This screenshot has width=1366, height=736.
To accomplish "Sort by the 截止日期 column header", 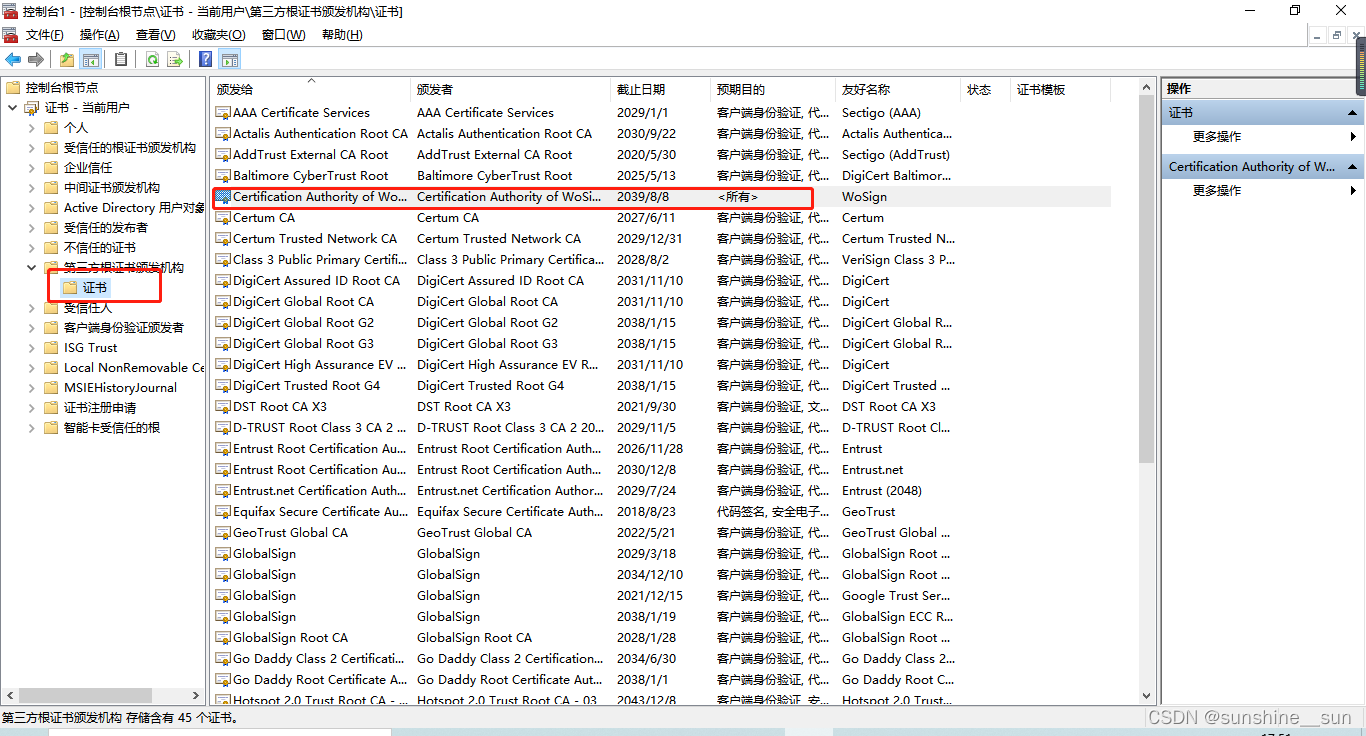I will pyautogui.click(x=660, y=90).
